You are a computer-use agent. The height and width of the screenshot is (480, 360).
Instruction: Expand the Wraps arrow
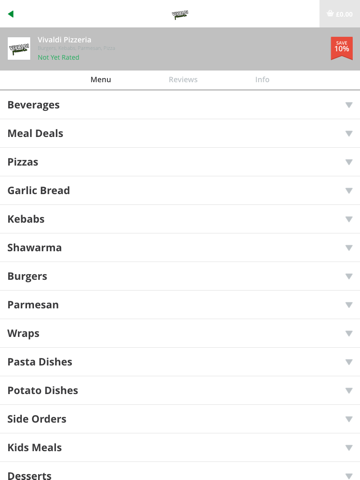(x=349, y=333)
